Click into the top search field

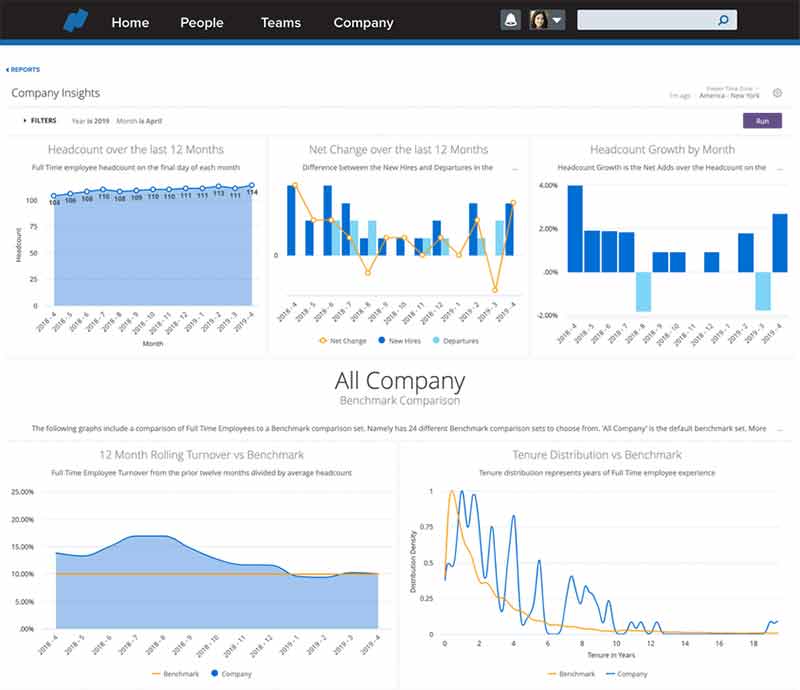coord(646,20)
